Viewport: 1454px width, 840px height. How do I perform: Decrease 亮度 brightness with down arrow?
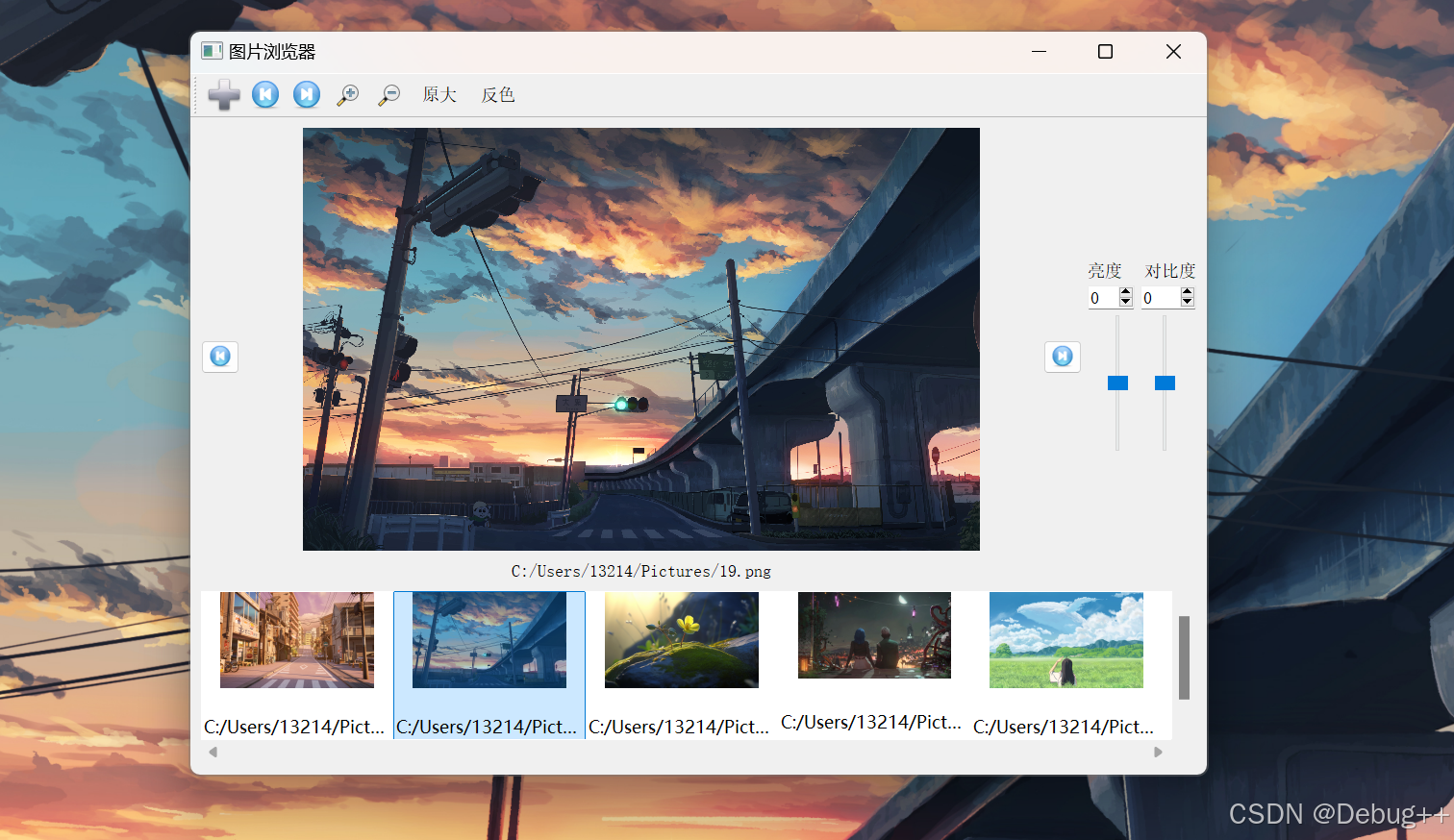coord(1125,304)
